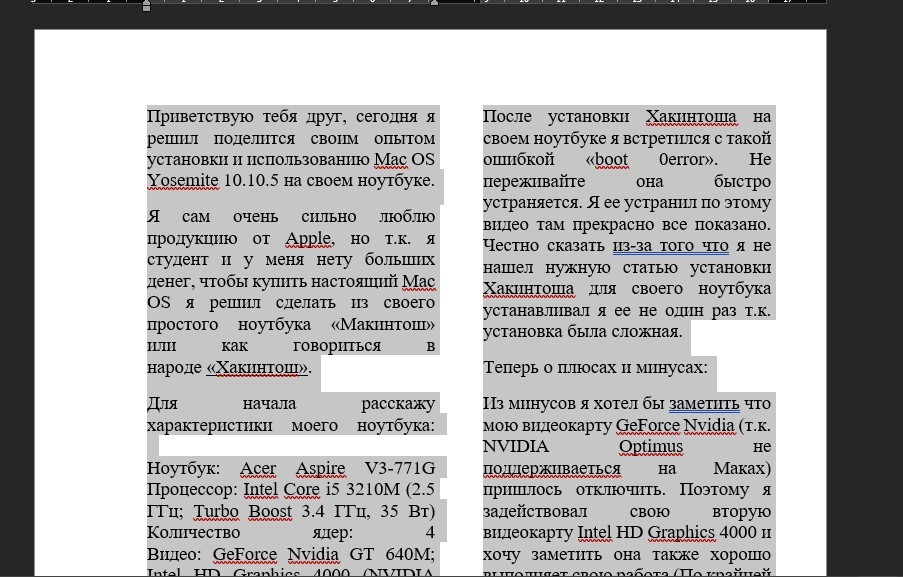Screen dimensions: 903x577
Task: Click the line "Теперь о плюсах и минусах:"
Action: [595, 367]
